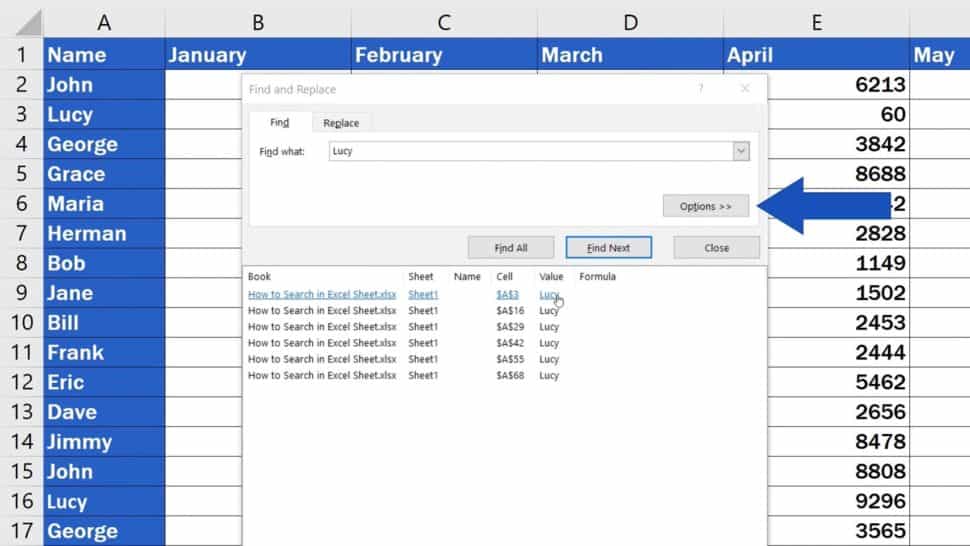Open the highlighted $A$3 search result link
The width and height of the screenshot is (970, 546).
(507, 295)
